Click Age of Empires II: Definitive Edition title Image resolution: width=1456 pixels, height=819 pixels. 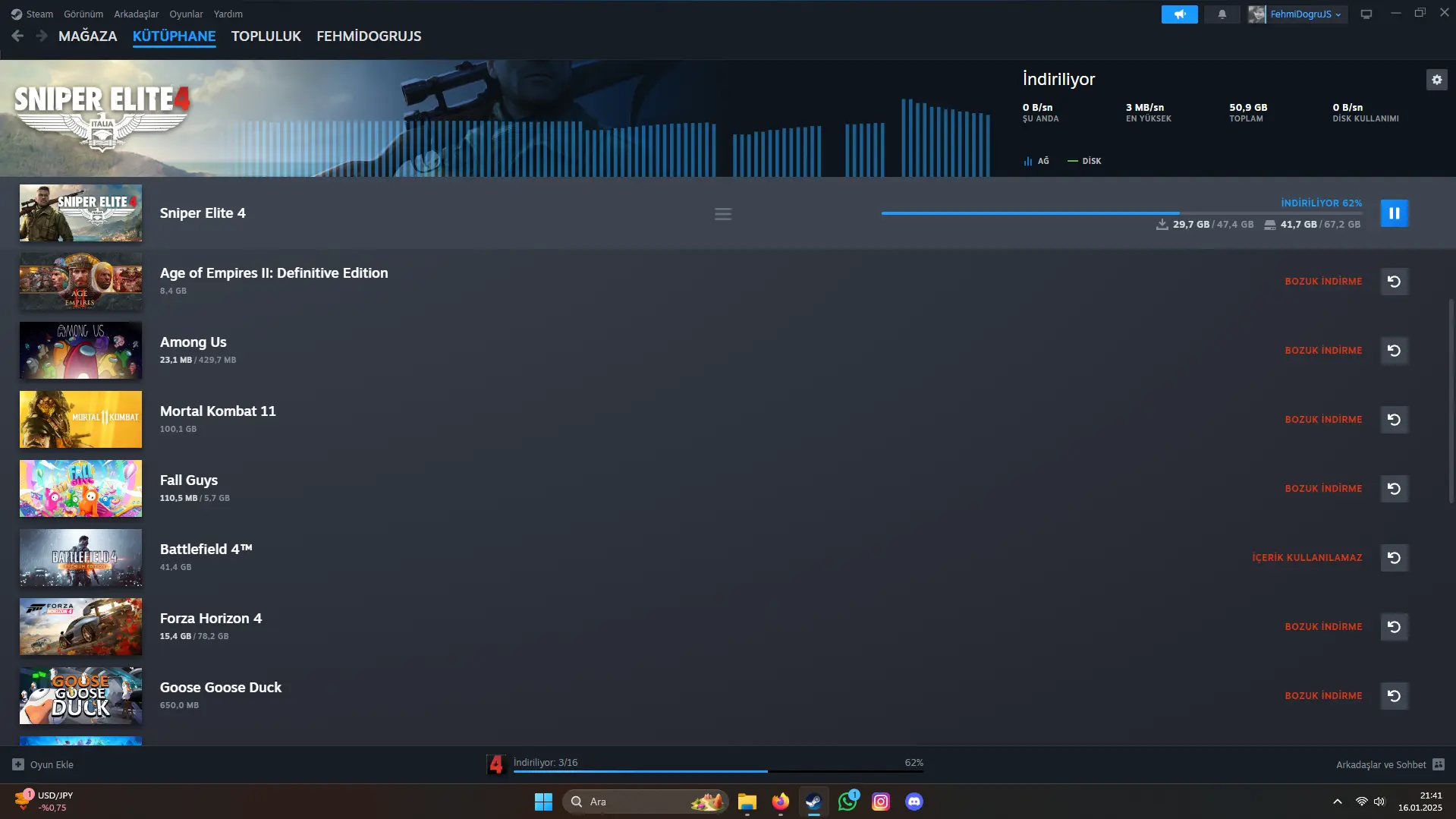(x=274, y=273)
